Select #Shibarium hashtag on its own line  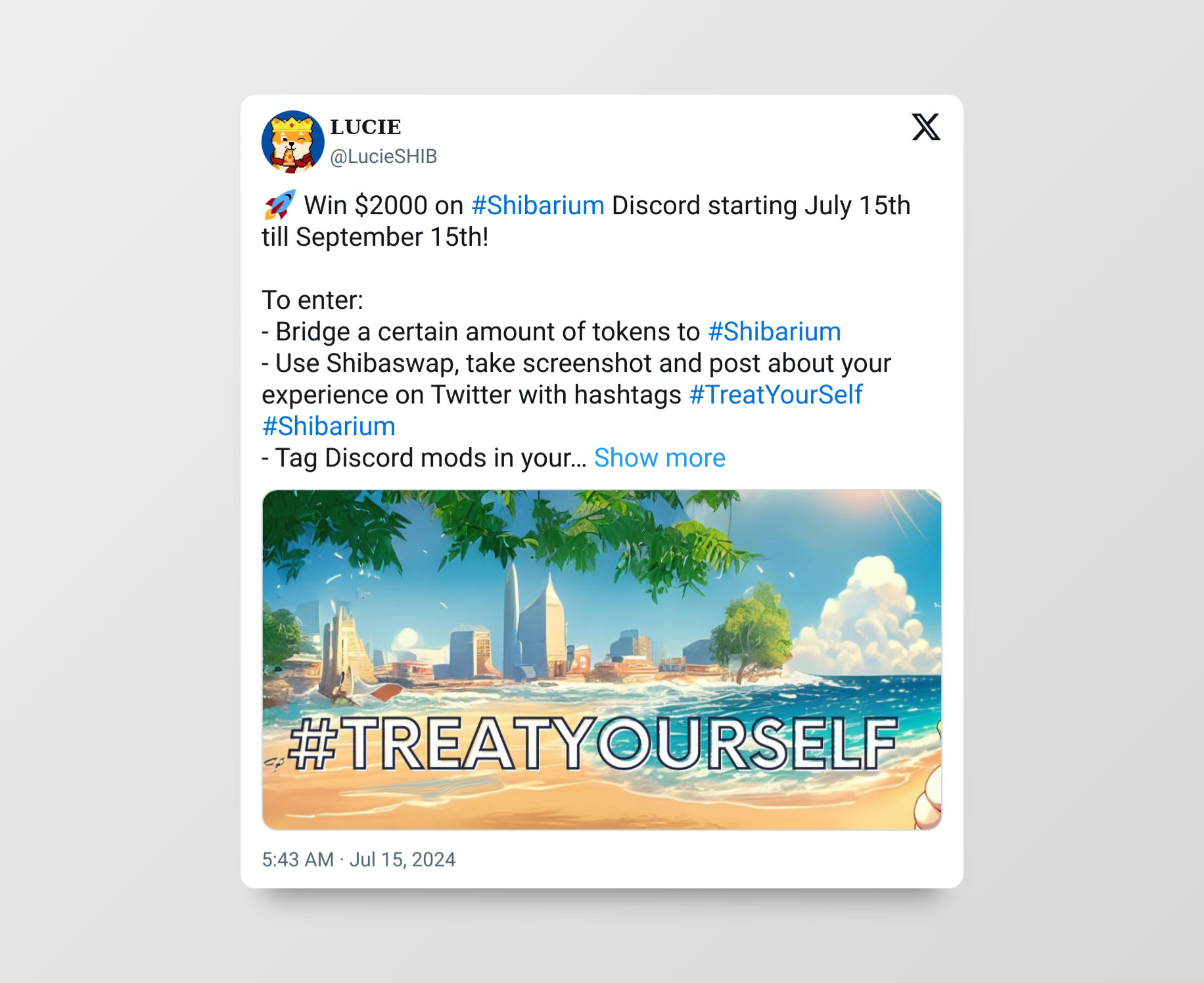point(329,426)
